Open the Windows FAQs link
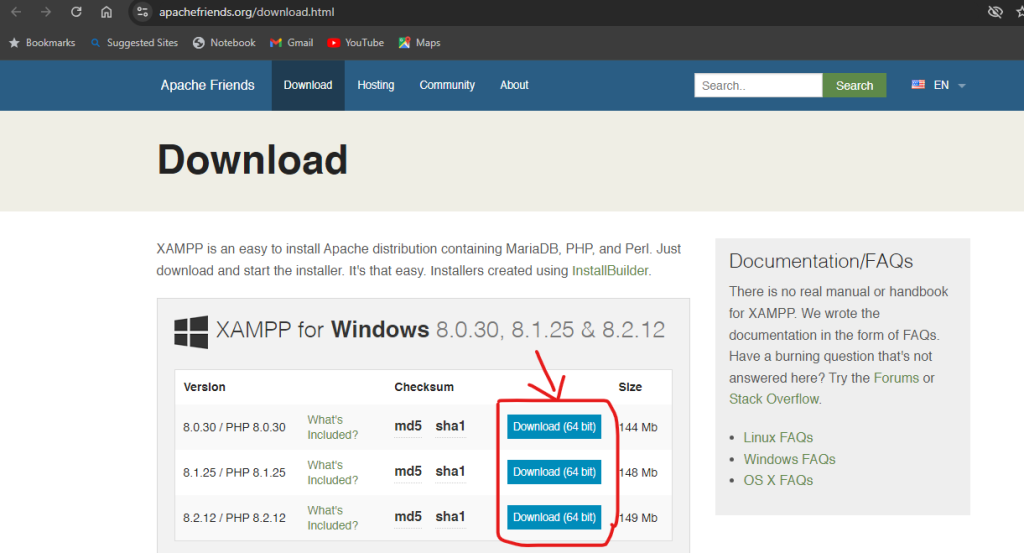The height and width of the screenshot is (553, 1024). [789, 459]
